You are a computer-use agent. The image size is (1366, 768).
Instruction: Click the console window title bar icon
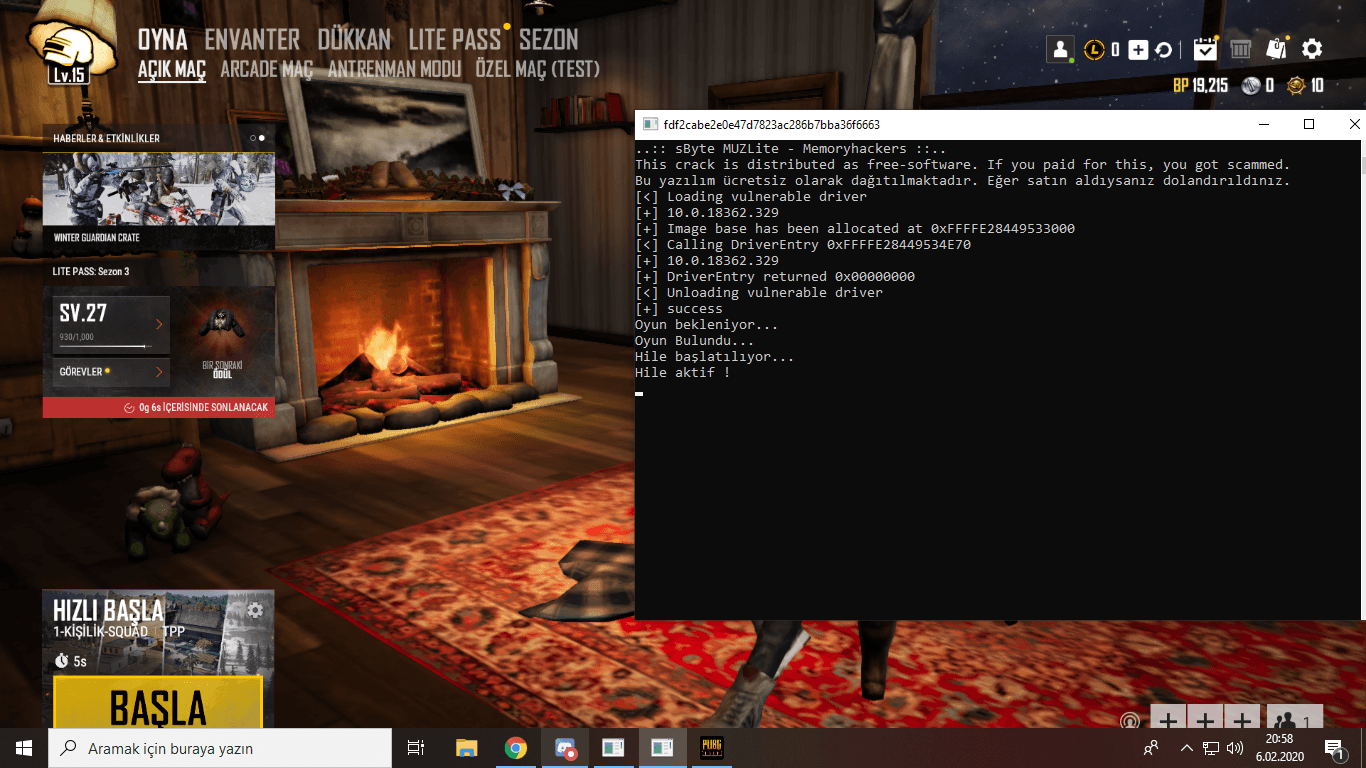[649, 125]
